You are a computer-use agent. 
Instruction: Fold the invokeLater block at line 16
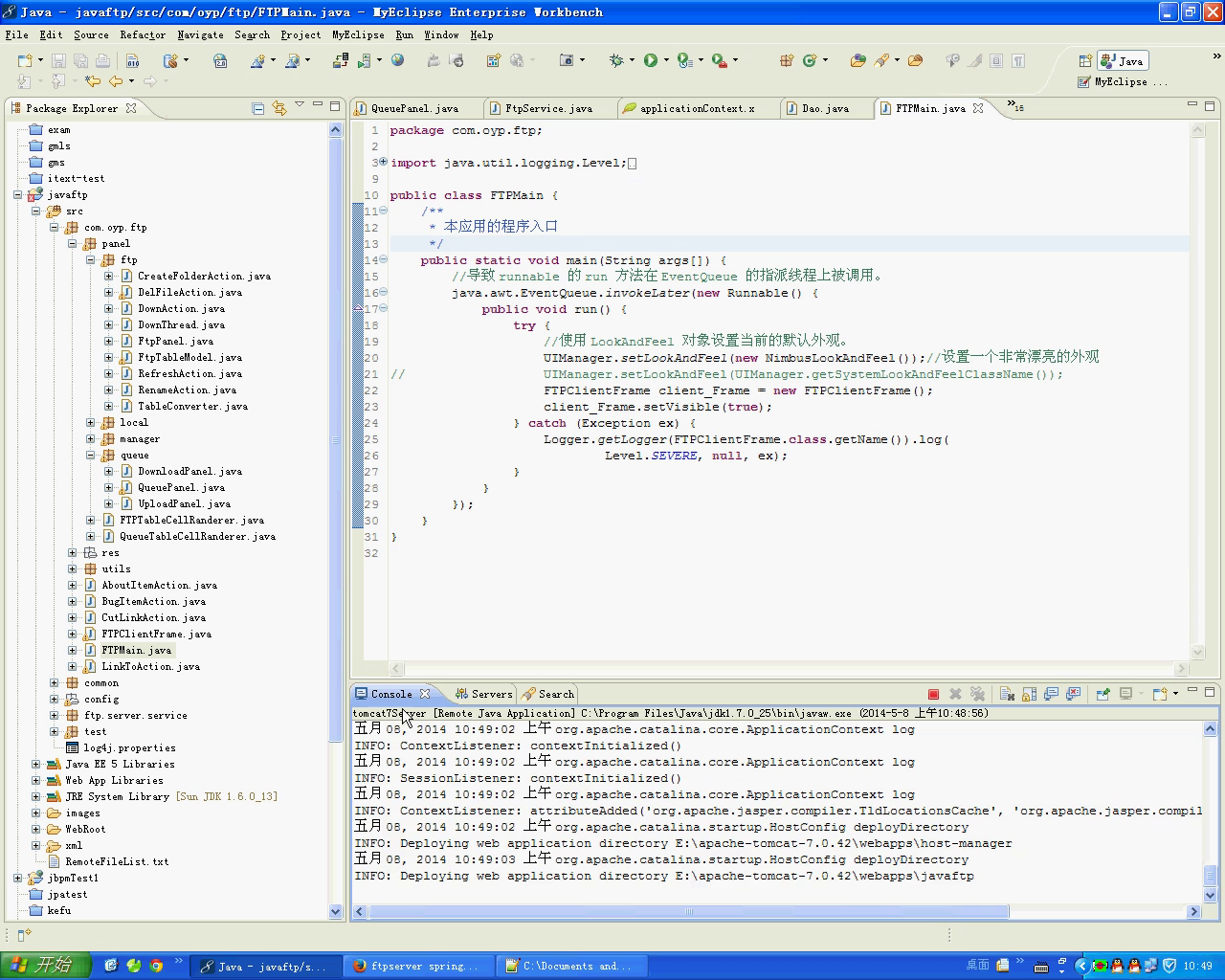coord(383,292)
